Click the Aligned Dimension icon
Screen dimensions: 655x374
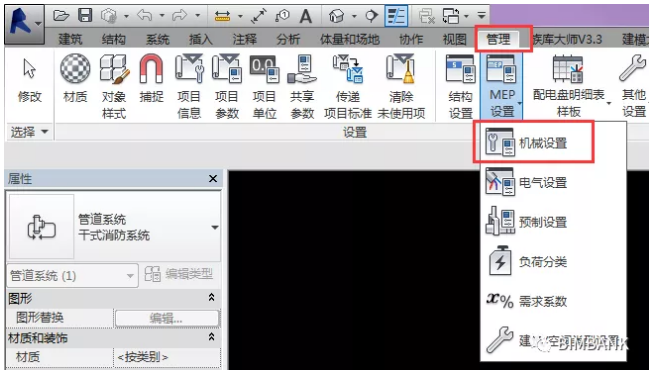pos(259,16)
